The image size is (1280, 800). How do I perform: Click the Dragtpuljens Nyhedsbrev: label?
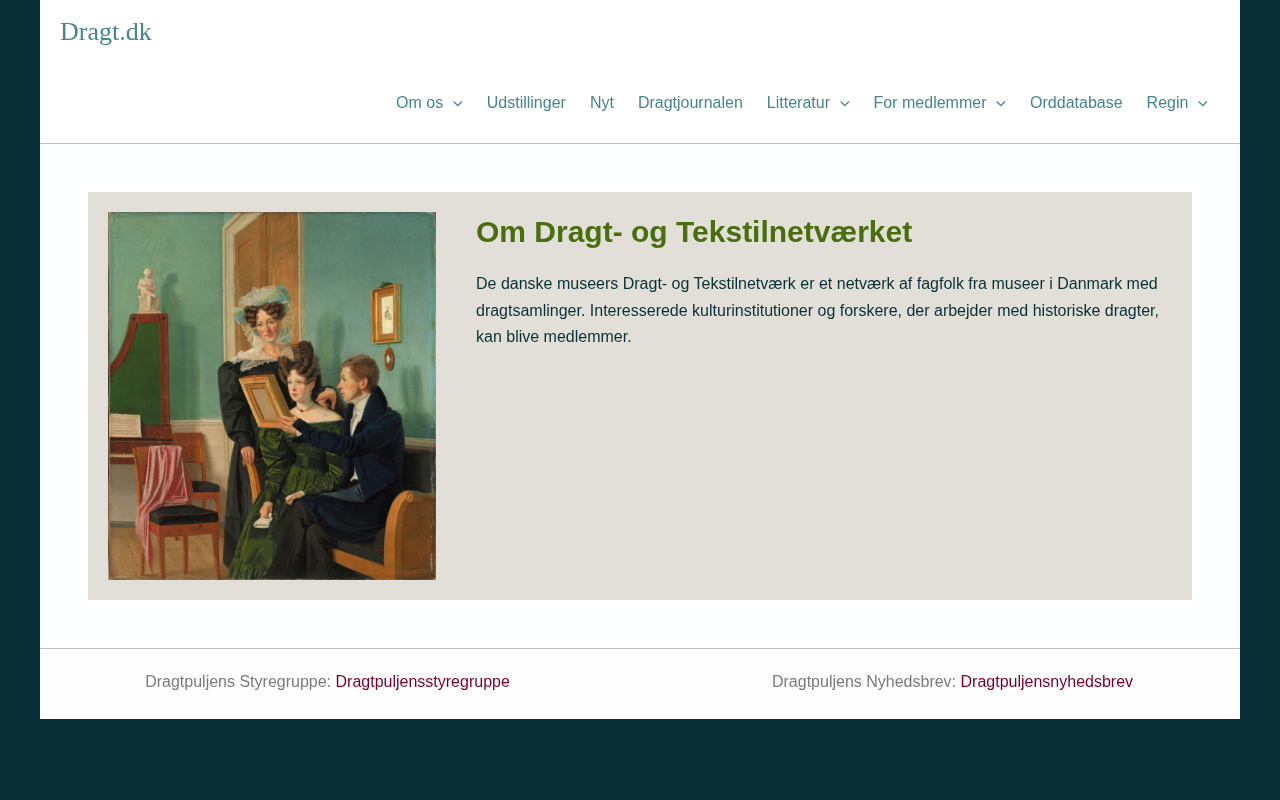point(864,682)
